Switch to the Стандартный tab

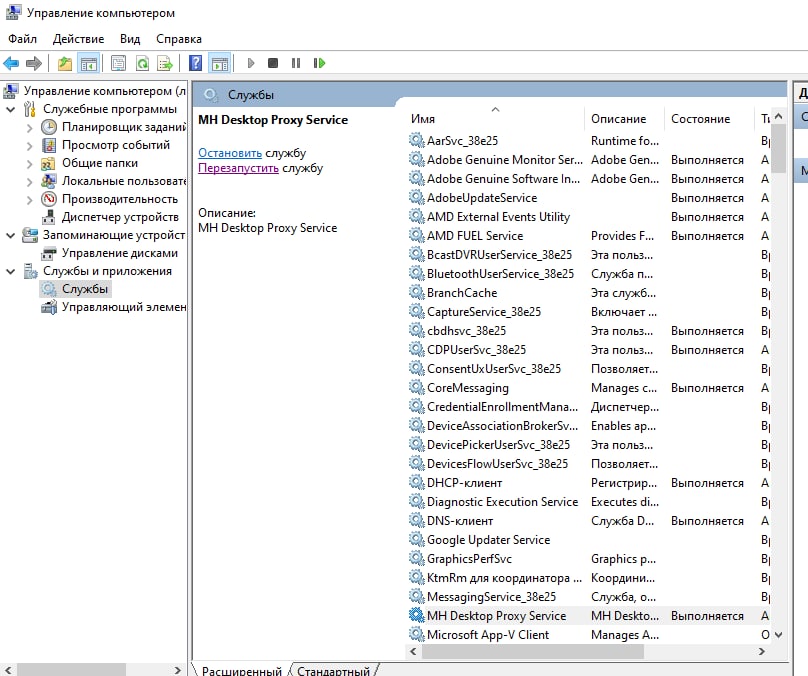point(333,670)
